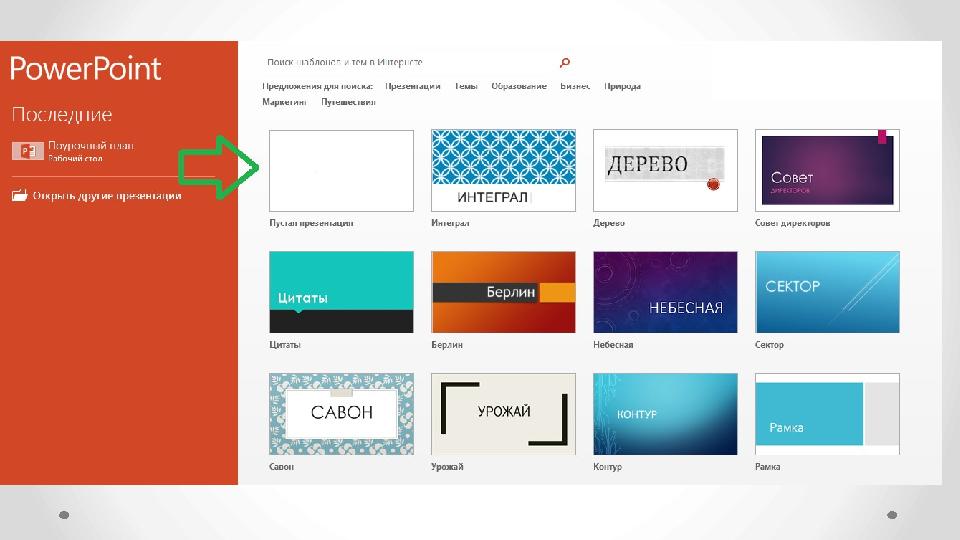Choose the blank presentation thumbnail
The width and height of the screenshot is (960, 540).
point(341,171)
